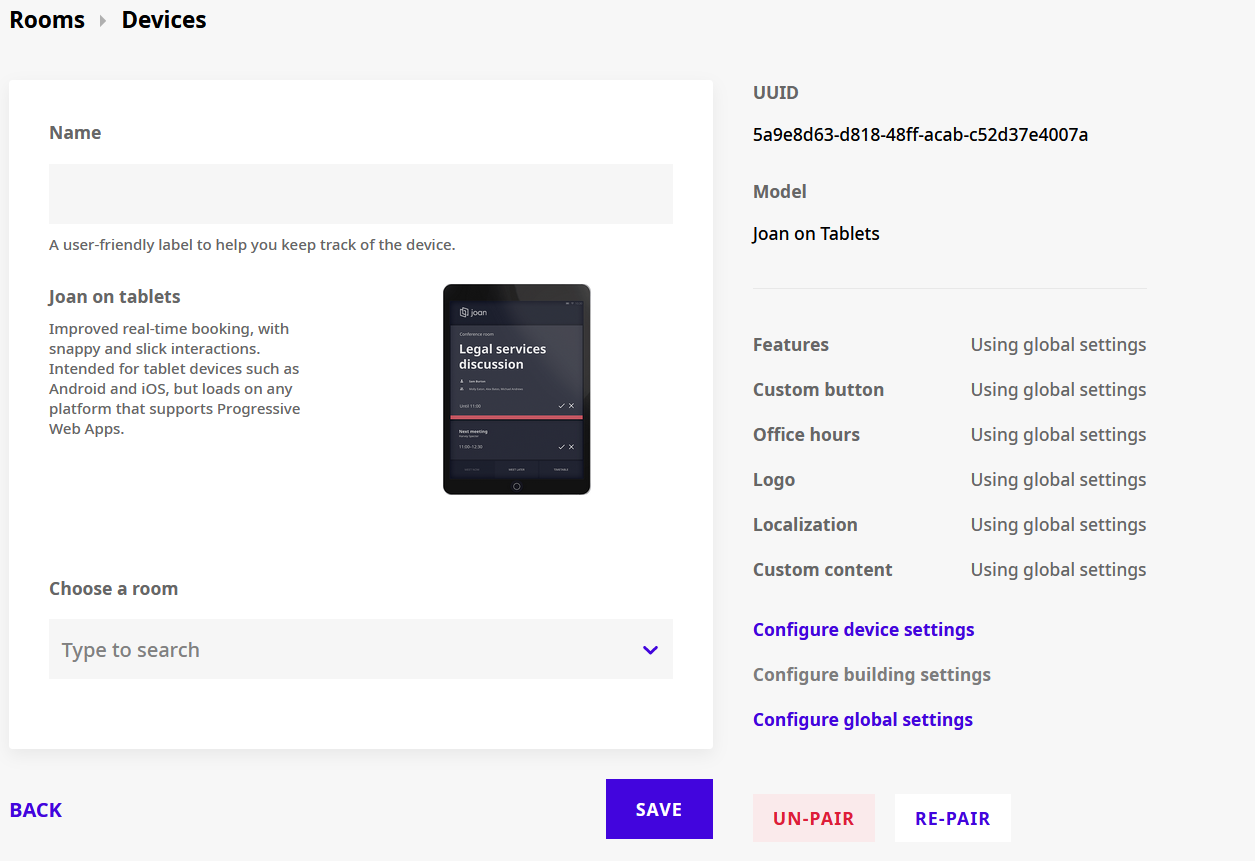Open Configure building settings link
Screen dimensions: 1255x861
(x=871, y=675)
